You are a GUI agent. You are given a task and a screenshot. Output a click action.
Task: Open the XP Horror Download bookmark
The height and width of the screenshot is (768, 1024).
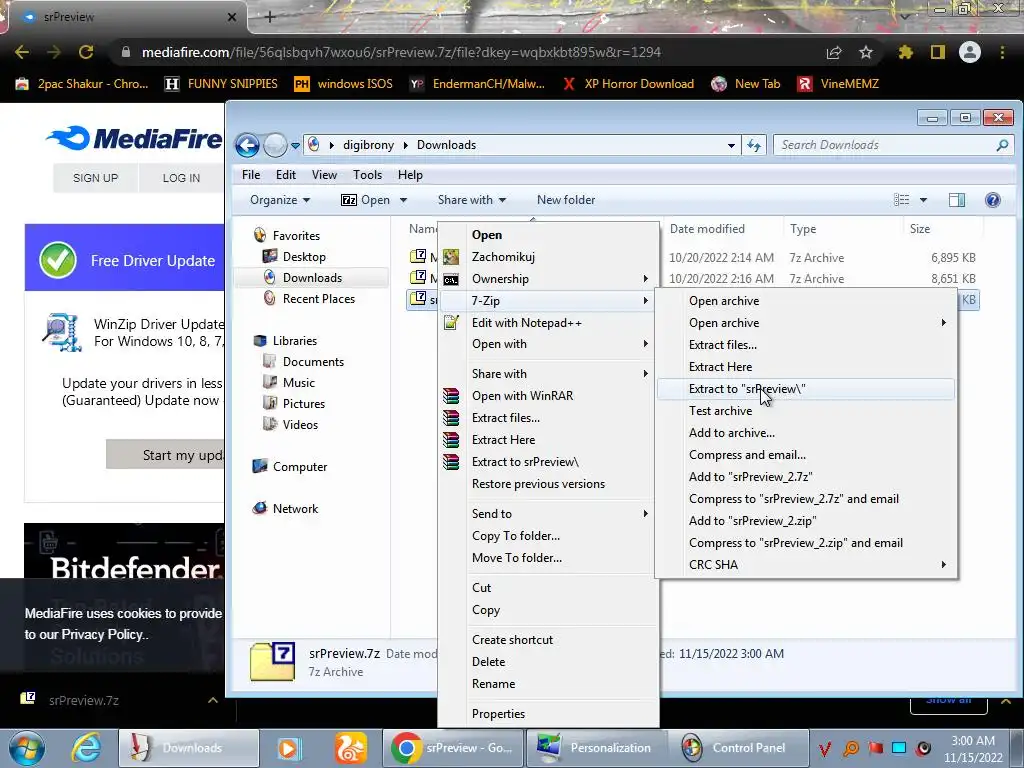628,84
